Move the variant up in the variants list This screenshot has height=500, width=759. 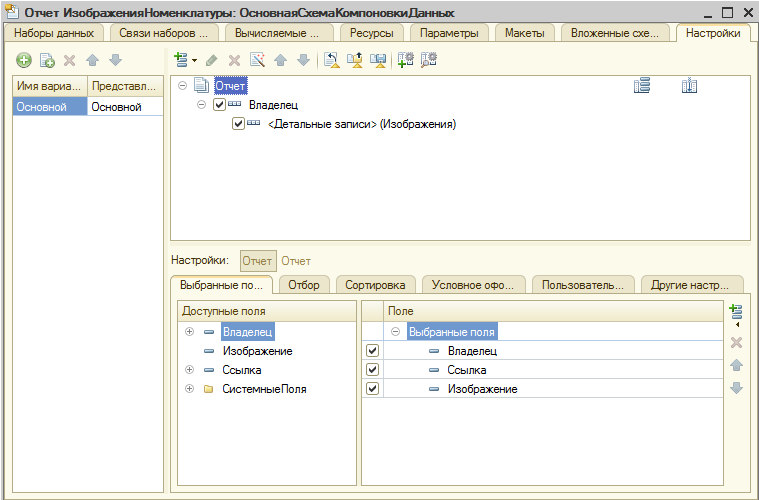click(x=92, y=60)
